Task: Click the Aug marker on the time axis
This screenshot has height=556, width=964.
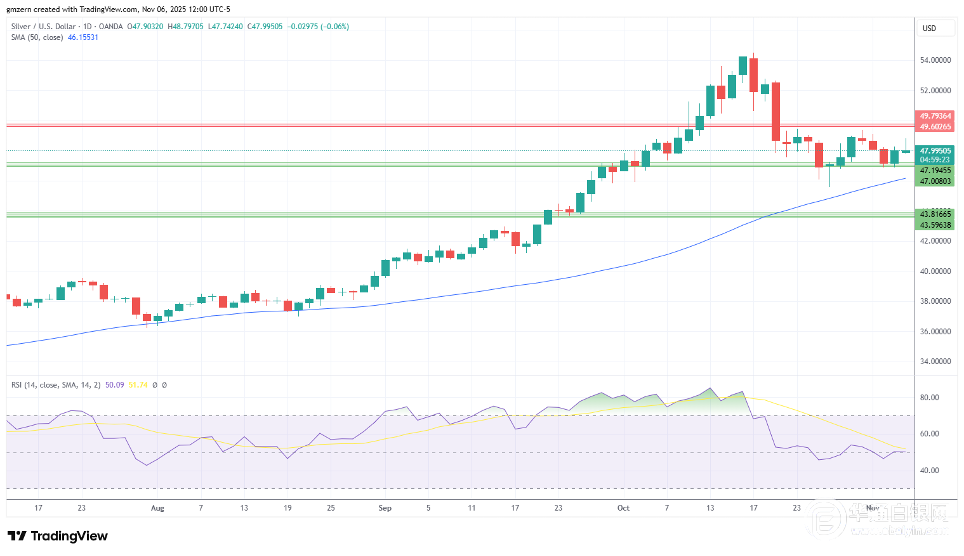Action: pos(156,507)
